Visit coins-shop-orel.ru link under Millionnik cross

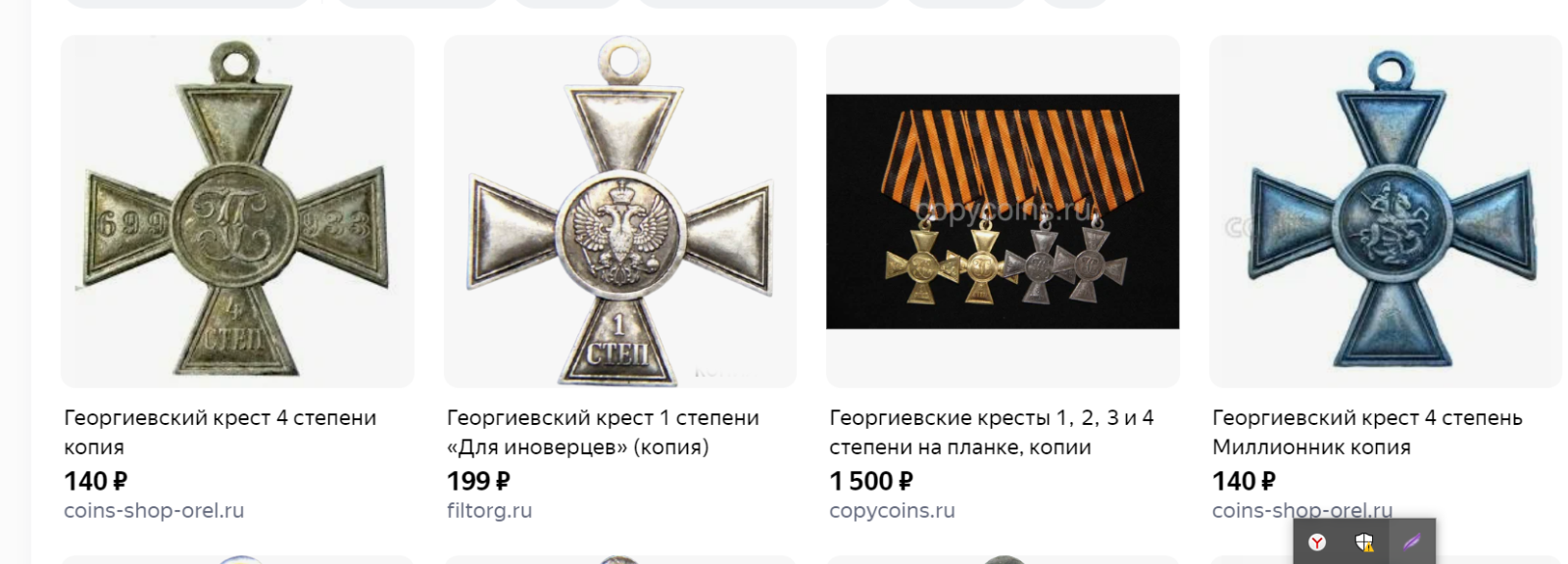tap(1301, 510)
